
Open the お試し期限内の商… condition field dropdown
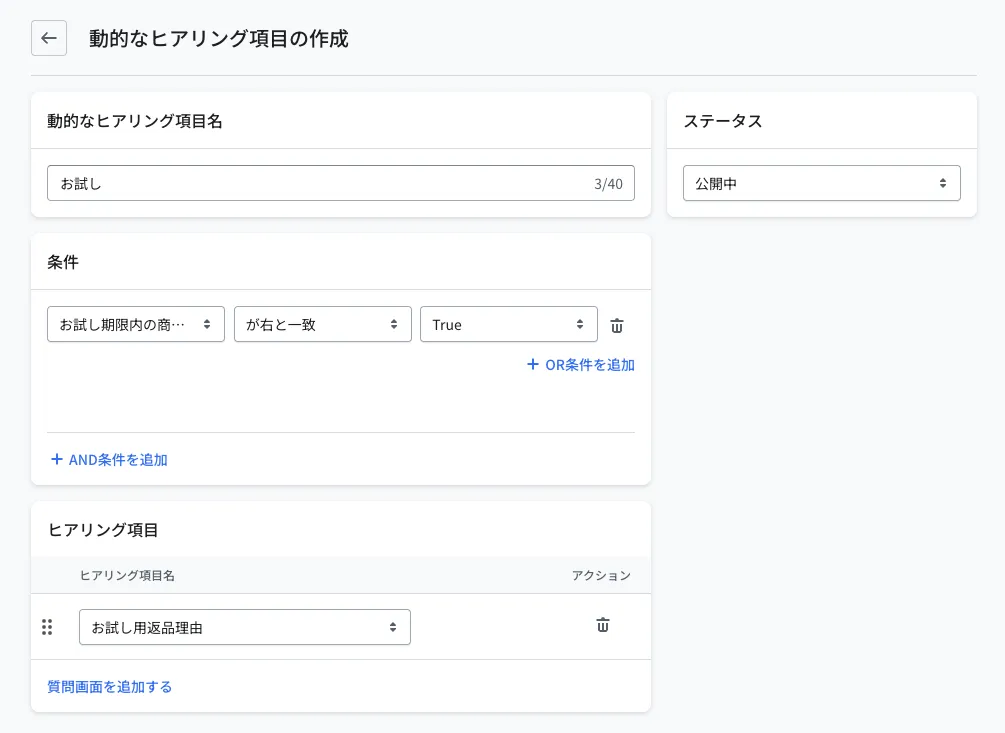[x=136, y=324]
